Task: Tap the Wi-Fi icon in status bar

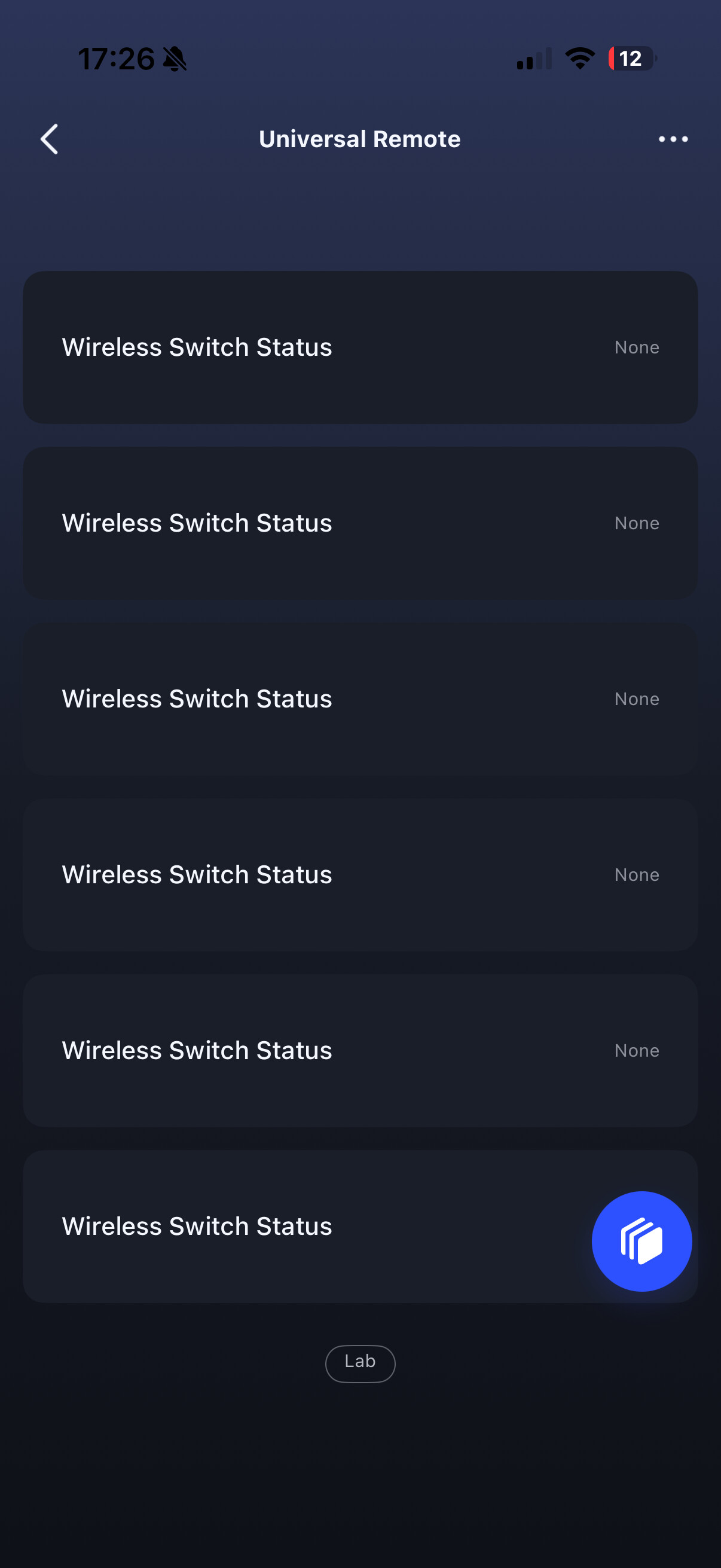Action: [x=580, y=59]
